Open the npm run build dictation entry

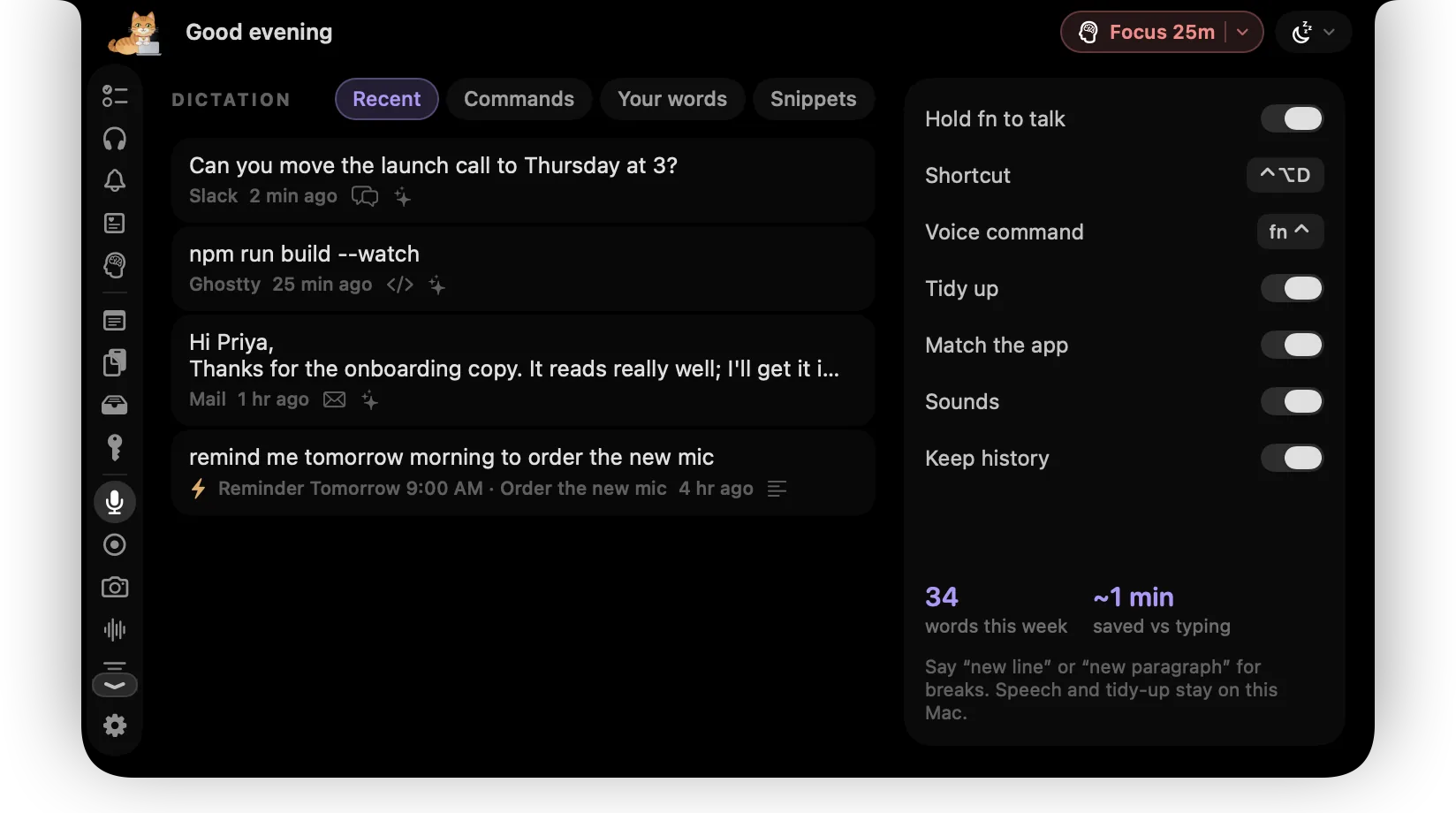pyautogui.click(x=523, y=269)
